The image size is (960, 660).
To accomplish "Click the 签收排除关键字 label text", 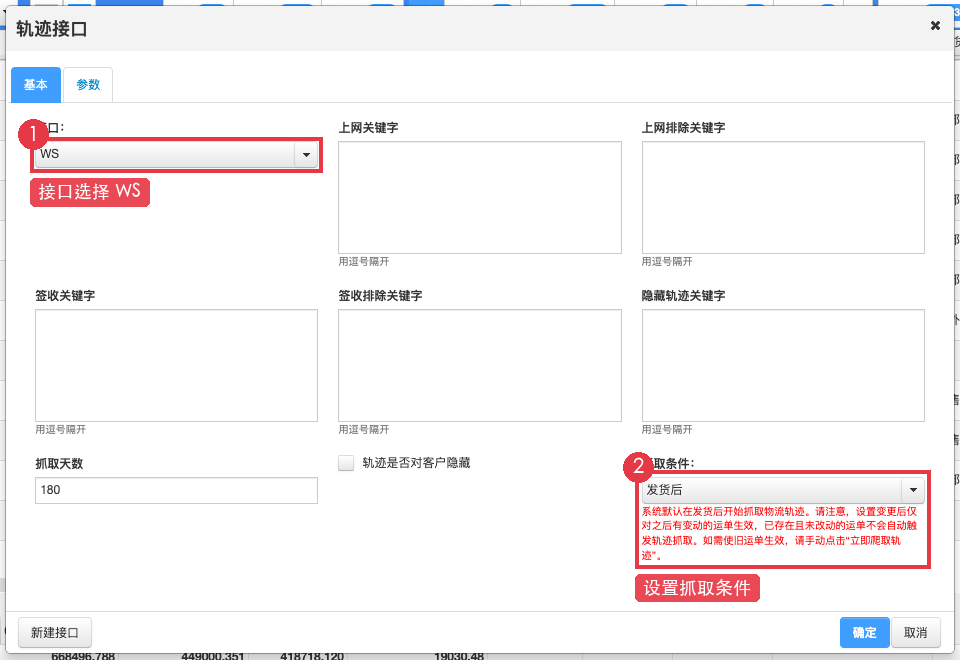I will tap(380, 296).
